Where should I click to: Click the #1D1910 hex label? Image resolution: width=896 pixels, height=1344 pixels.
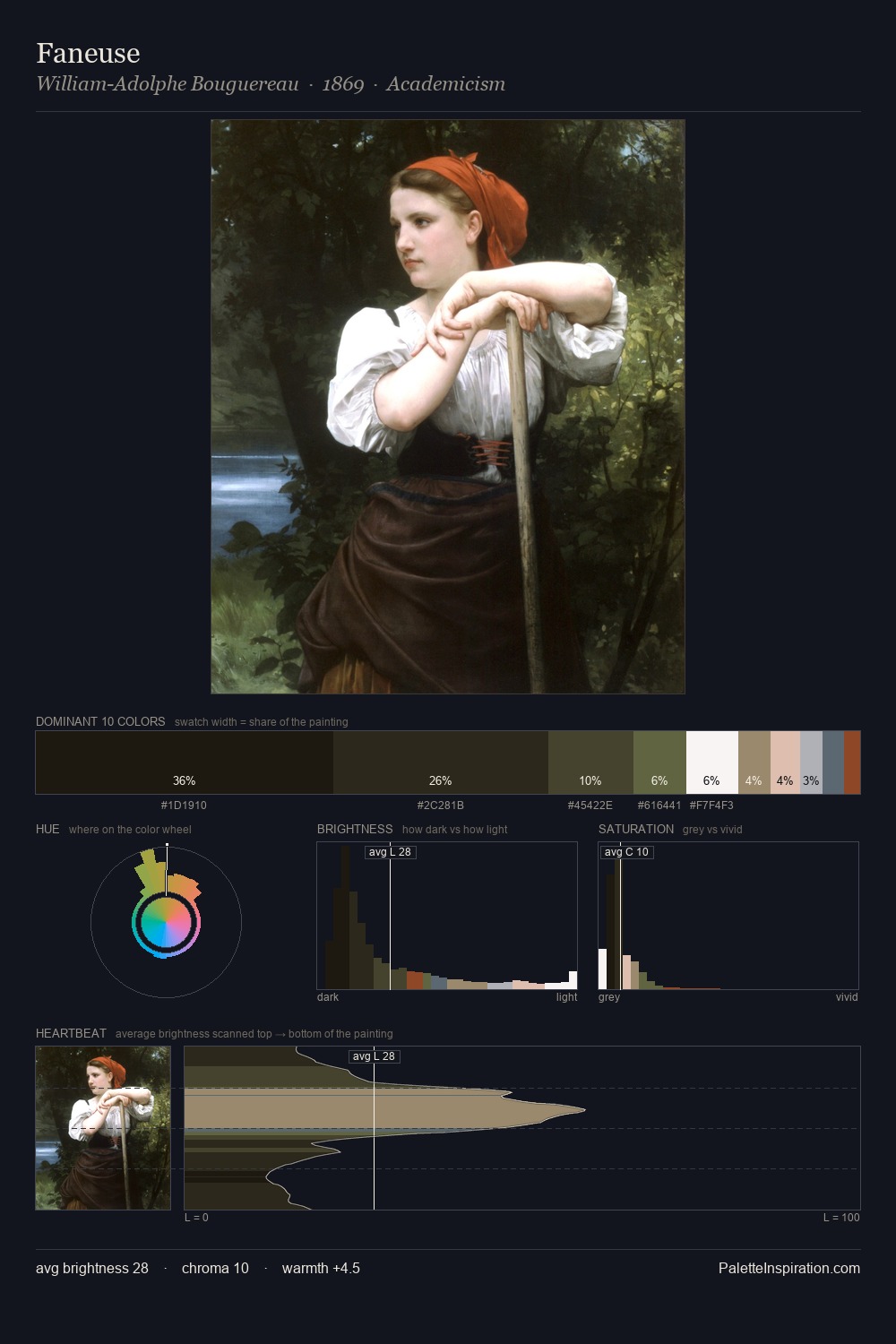pos(184,806)
